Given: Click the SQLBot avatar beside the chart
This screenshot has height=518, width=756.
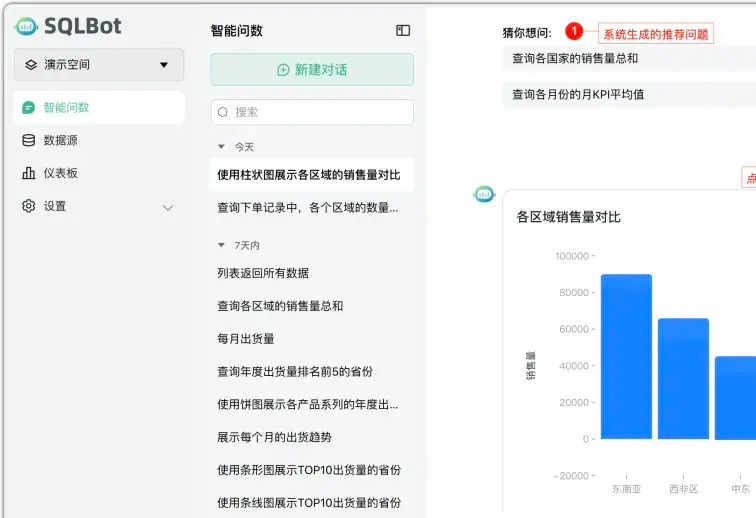Looking at the screenshot, I should coord(484,194).
